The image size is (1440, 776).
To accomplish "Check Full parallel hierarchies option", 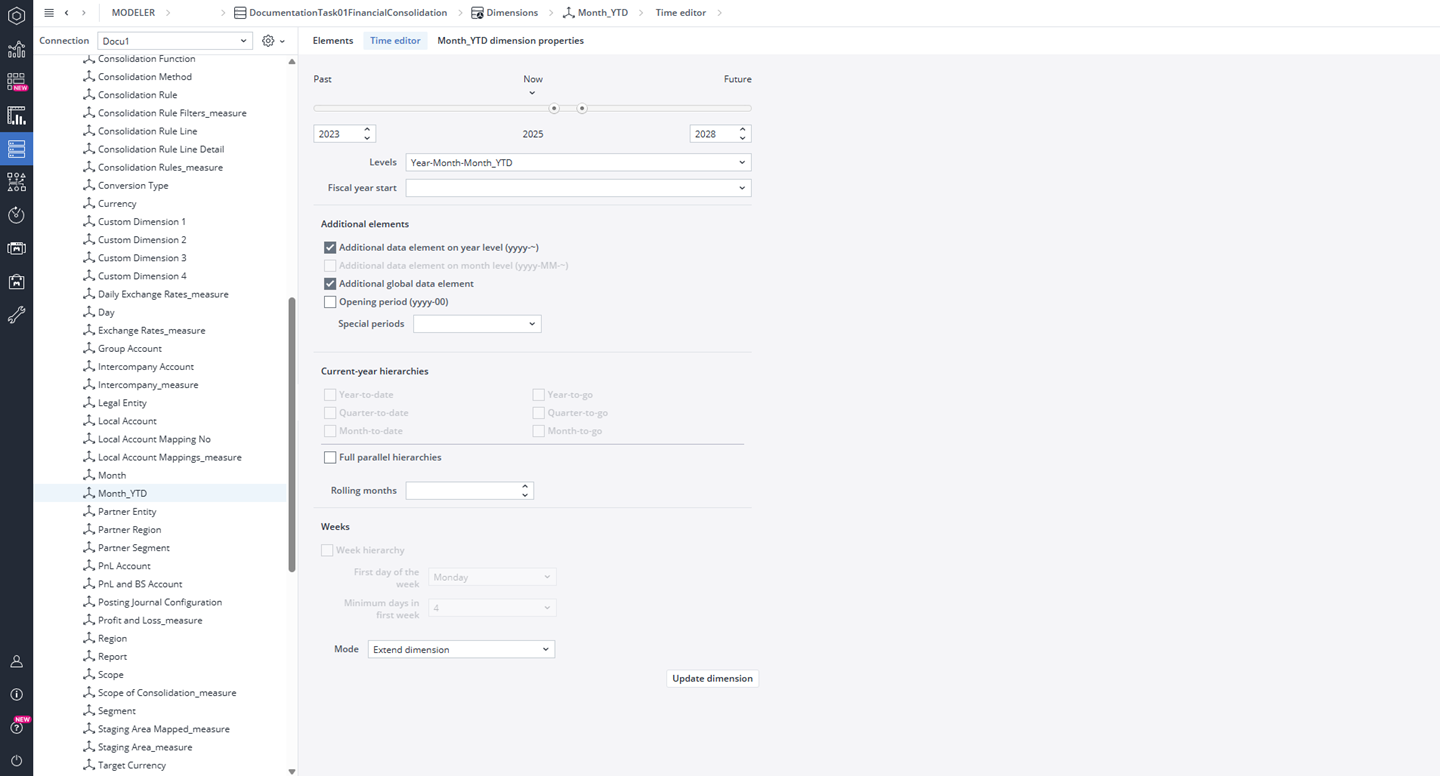I will (330, 457).
